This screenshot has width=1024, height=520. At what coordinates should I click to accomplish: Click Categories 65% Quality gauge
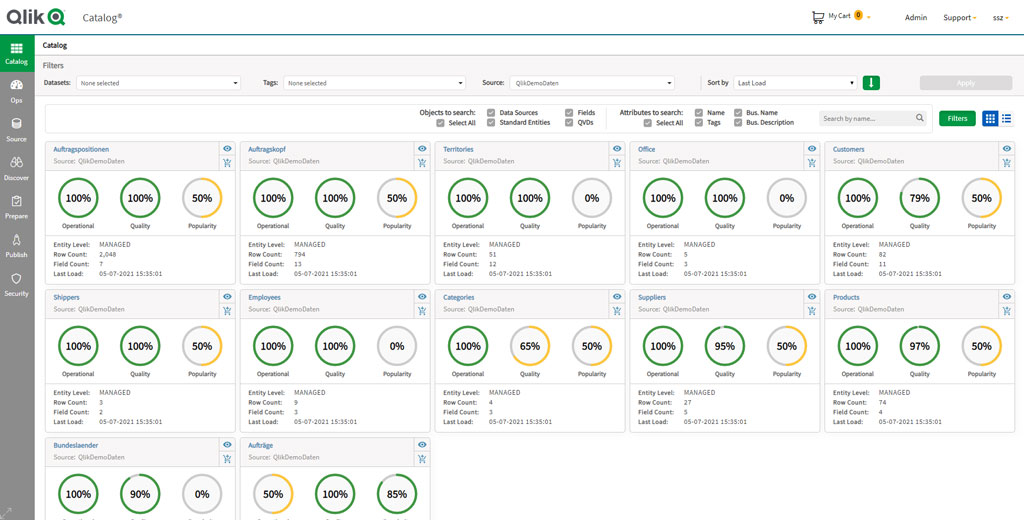(530, 346)
